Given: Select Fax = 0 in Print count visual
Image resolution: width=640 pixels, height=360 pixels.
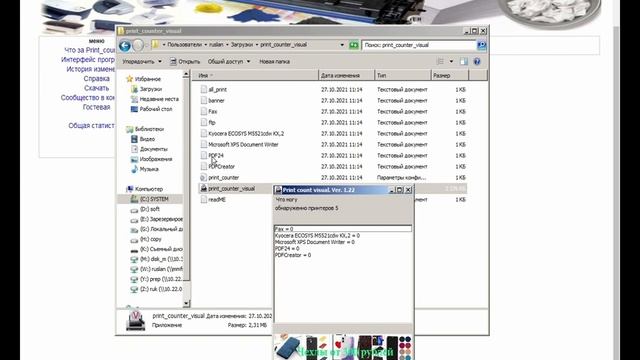Looking at the screenshot, I should pyautogui.click(x=342, y=229).
